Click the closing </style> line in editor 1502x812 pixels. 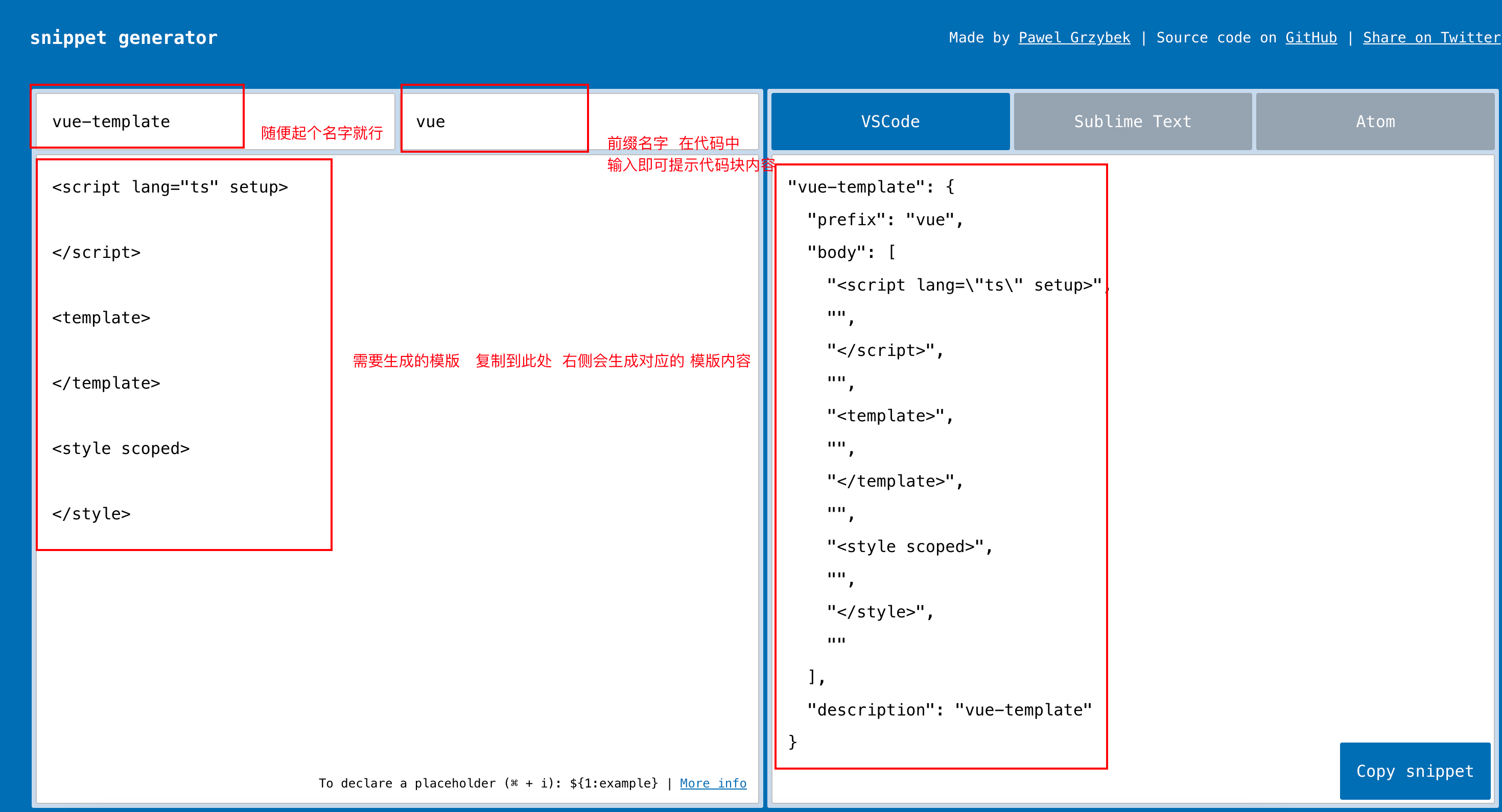click(91, 514)
